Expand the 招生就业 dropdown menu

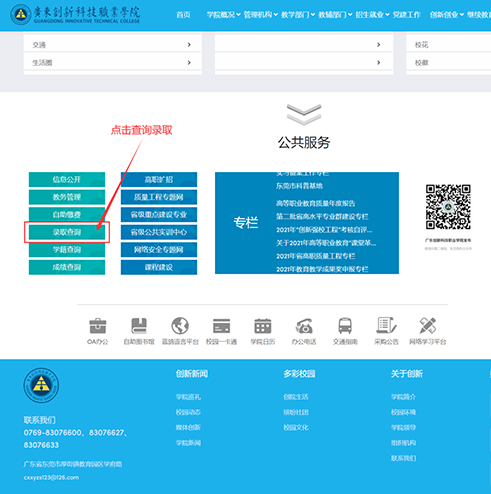point(372,15)
